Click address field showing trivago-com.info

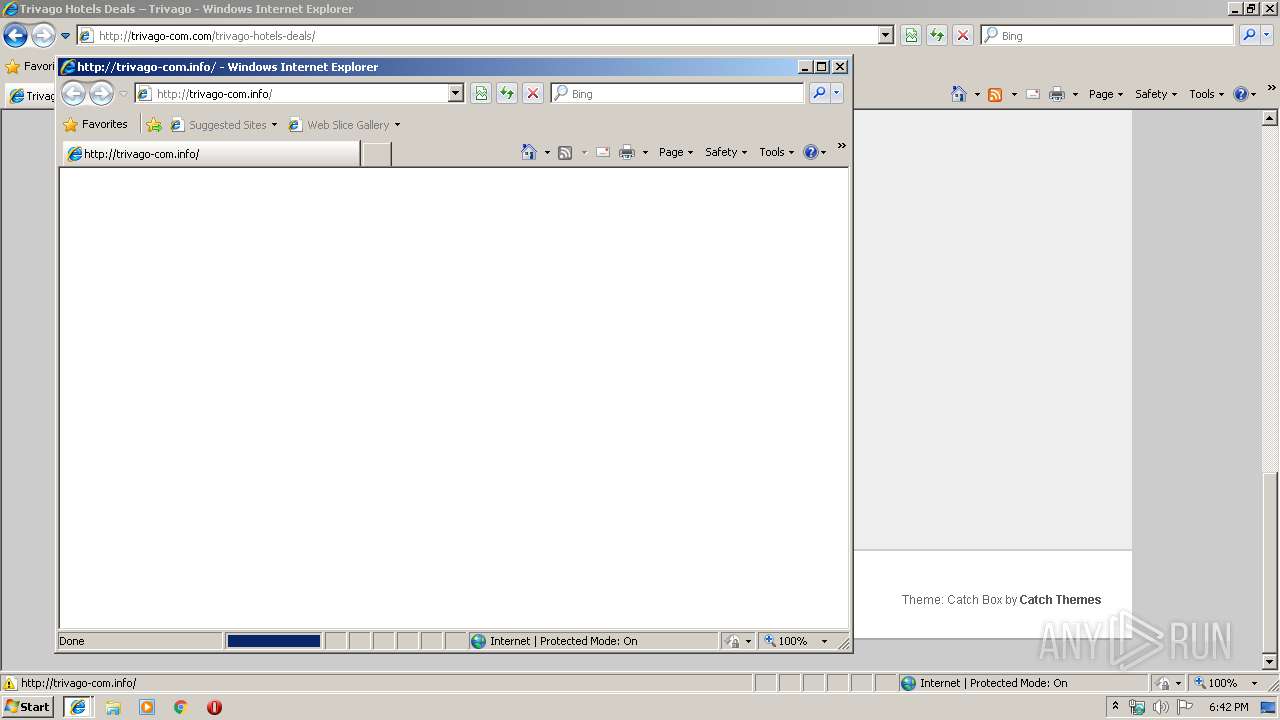click(300, 93)
